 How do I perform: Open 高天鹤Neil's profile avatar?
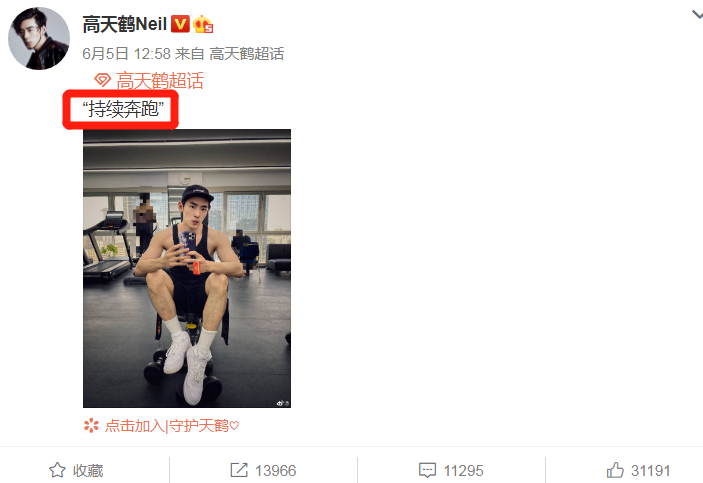pyautogui.click(x=39, y=39)
